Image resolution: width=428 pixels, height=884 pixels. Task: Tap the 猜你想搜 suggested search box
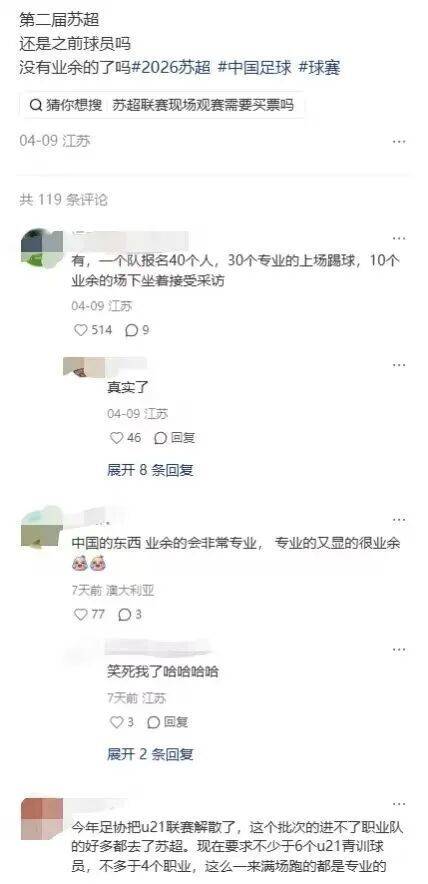(x=162, y=105)
